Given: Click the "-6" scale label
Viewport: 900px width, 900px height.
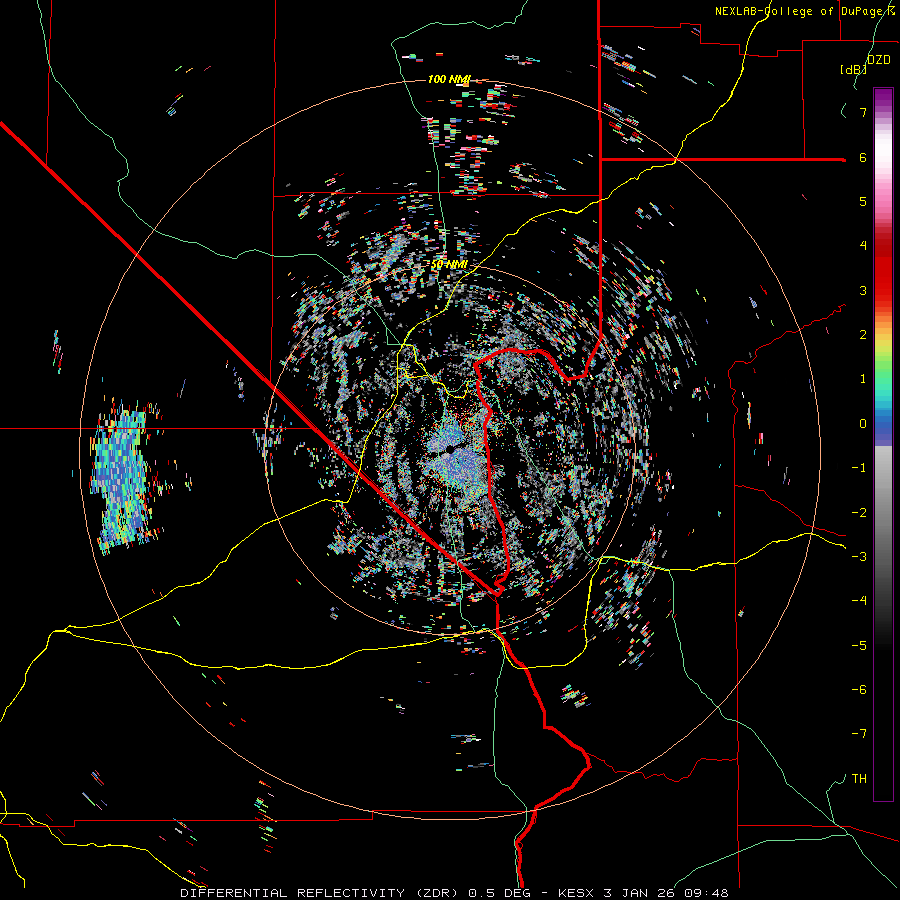Looking at the screenshot, I should pyautogui.click(x=859, y=690).
